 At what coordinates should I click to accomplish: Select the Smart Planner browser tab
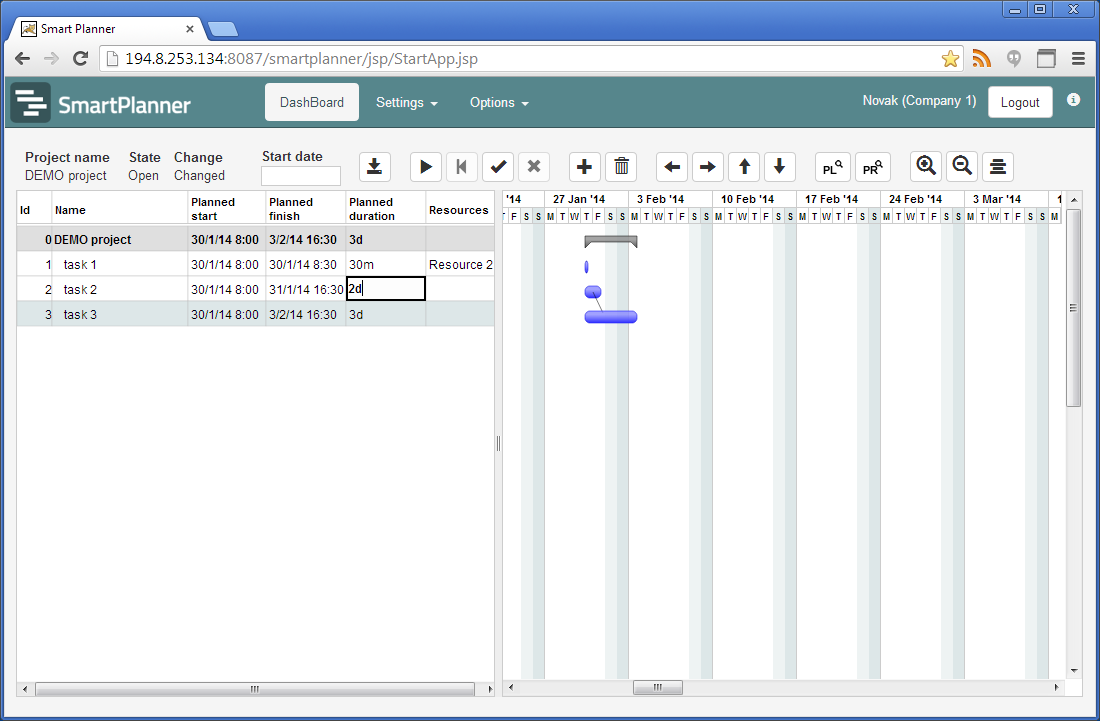pyautogui.click(x=105, y=29)
